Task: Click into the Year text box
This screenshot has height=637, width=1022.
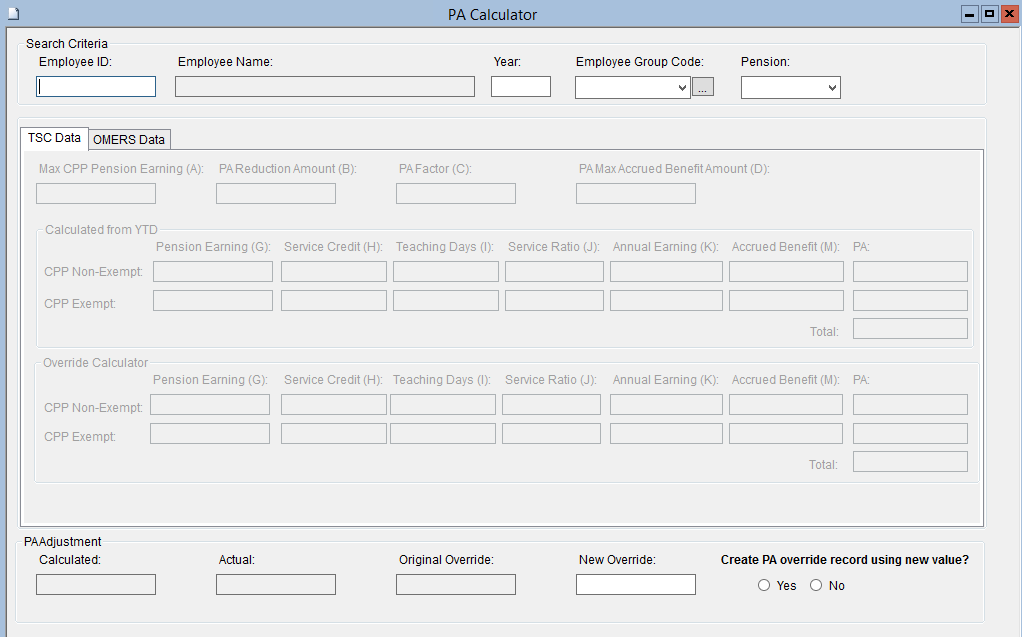Action: pos(520,87)
